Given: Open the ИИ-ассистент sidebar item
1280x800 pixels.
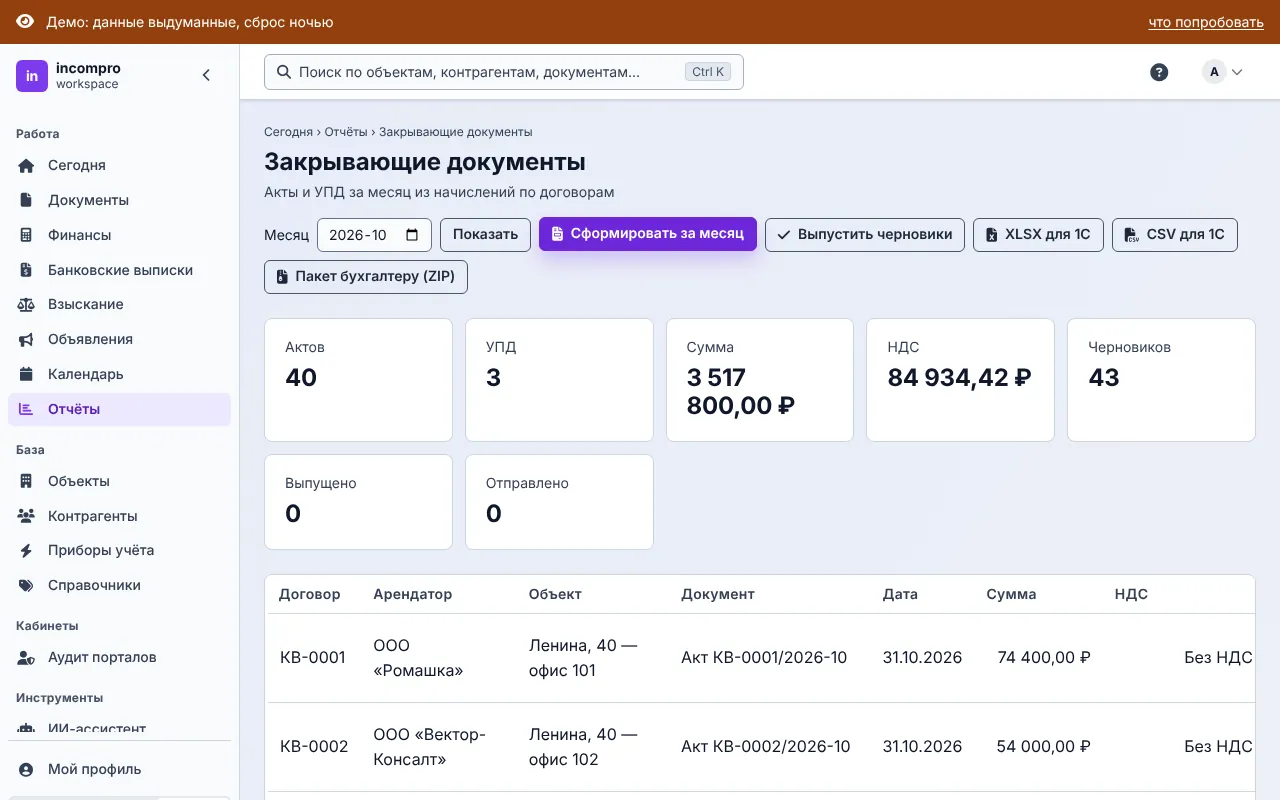Looking at the screenshot, I should [x=119, y=728].
